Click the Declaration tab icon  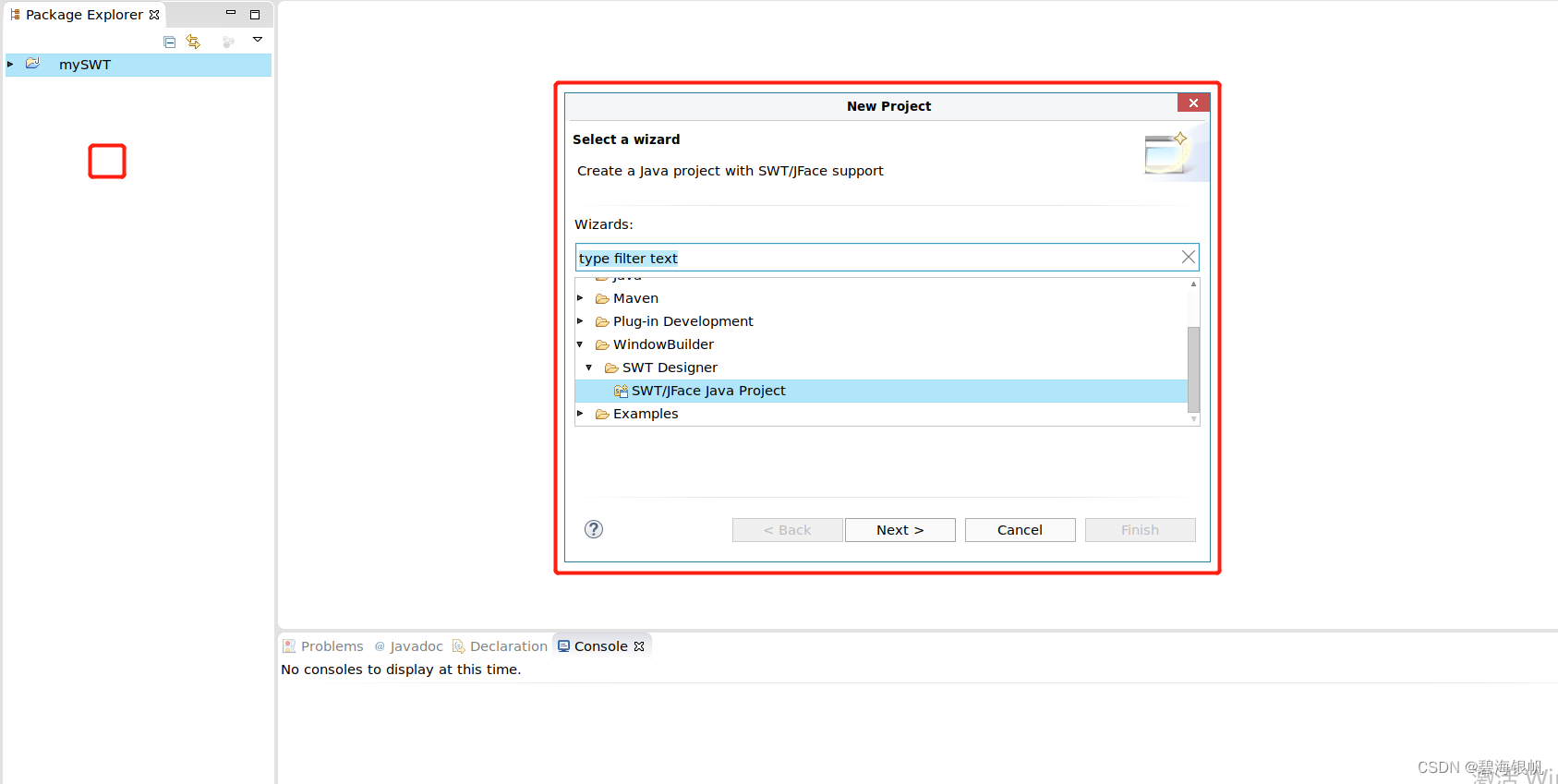(458, 646)
